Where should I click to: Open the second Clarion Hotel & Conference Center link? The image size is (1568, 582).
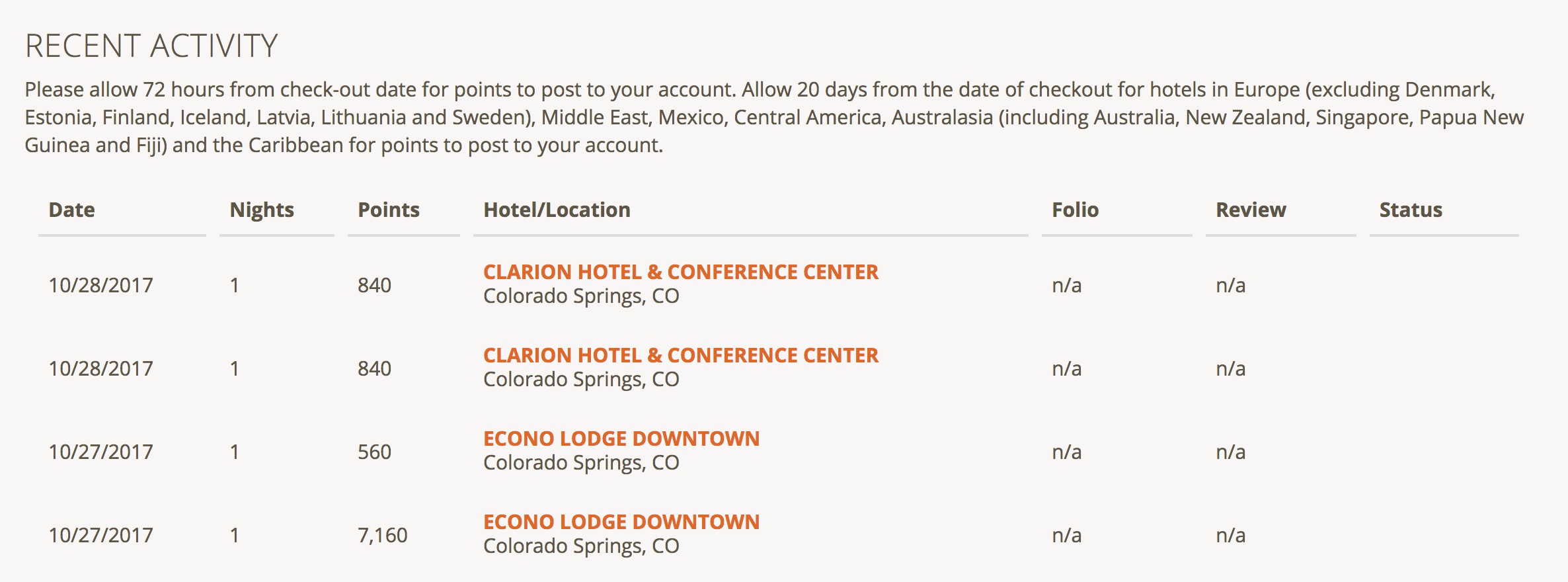coord(680,355)
